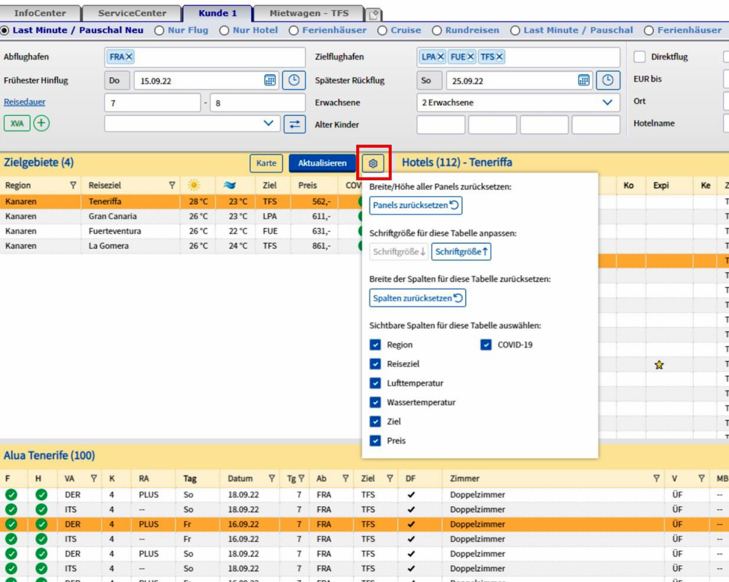This screenshot has width=729, height=582.
Task: Select Last Minute / Pauschal Neu radio
Action: pos(5,31)
